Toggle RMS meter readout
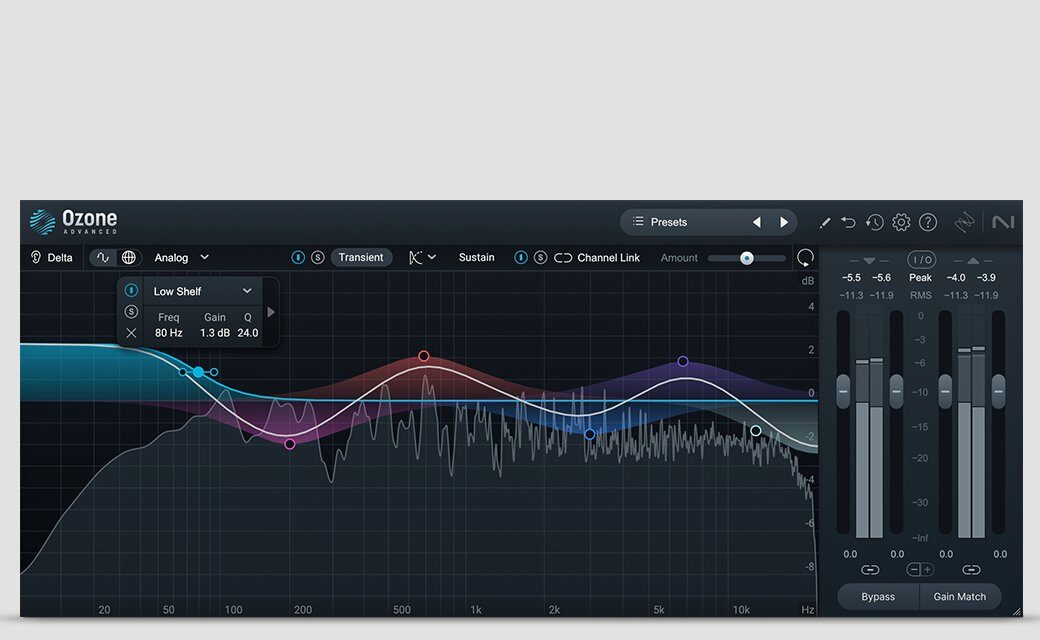The height and width of the screenshot is (640, 1040). tap(920, 295)
